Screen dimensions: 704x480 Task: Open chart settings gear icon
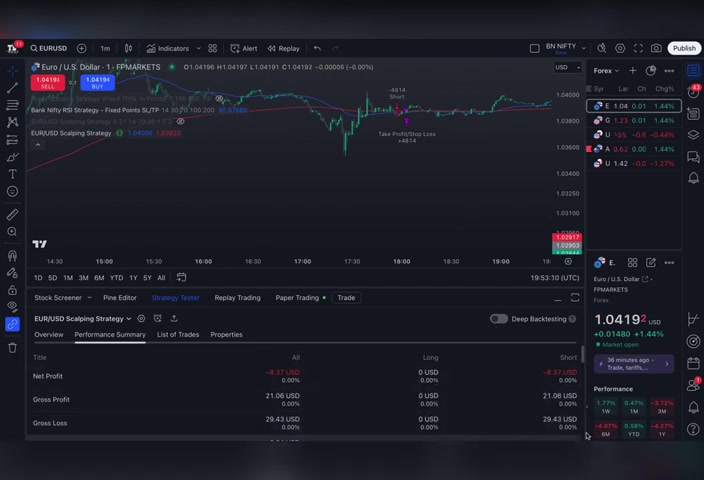click(620, 48)
